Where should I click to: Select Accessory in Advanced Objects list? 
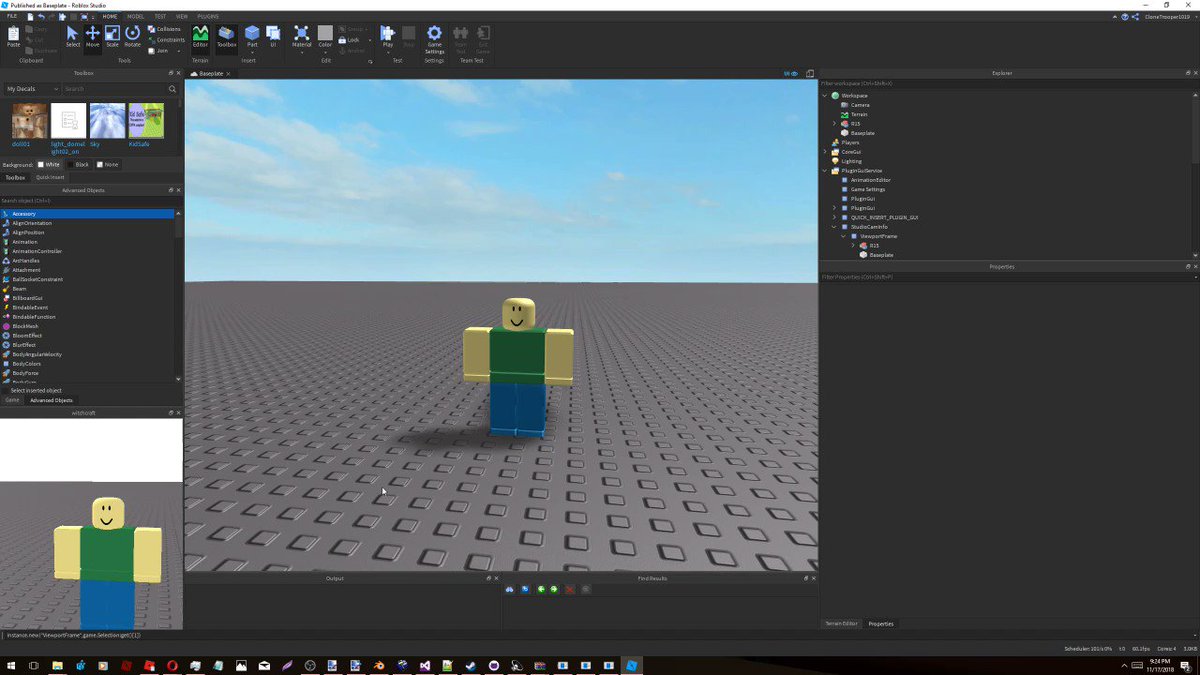coord(87,214)
